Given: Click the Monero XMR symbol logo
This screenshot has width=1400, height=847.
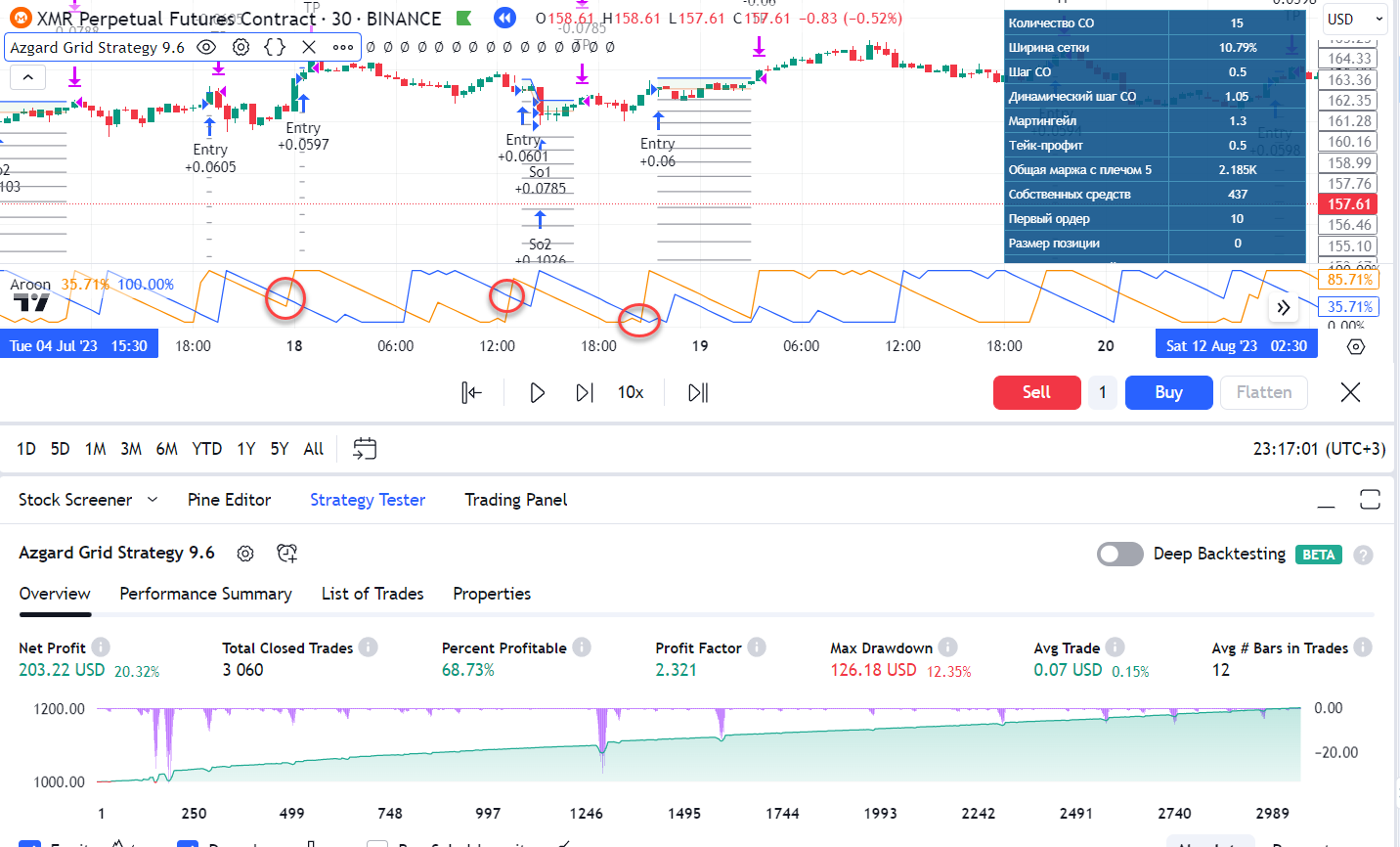Looking at the screenshot, I should click(x=21, y=18).
